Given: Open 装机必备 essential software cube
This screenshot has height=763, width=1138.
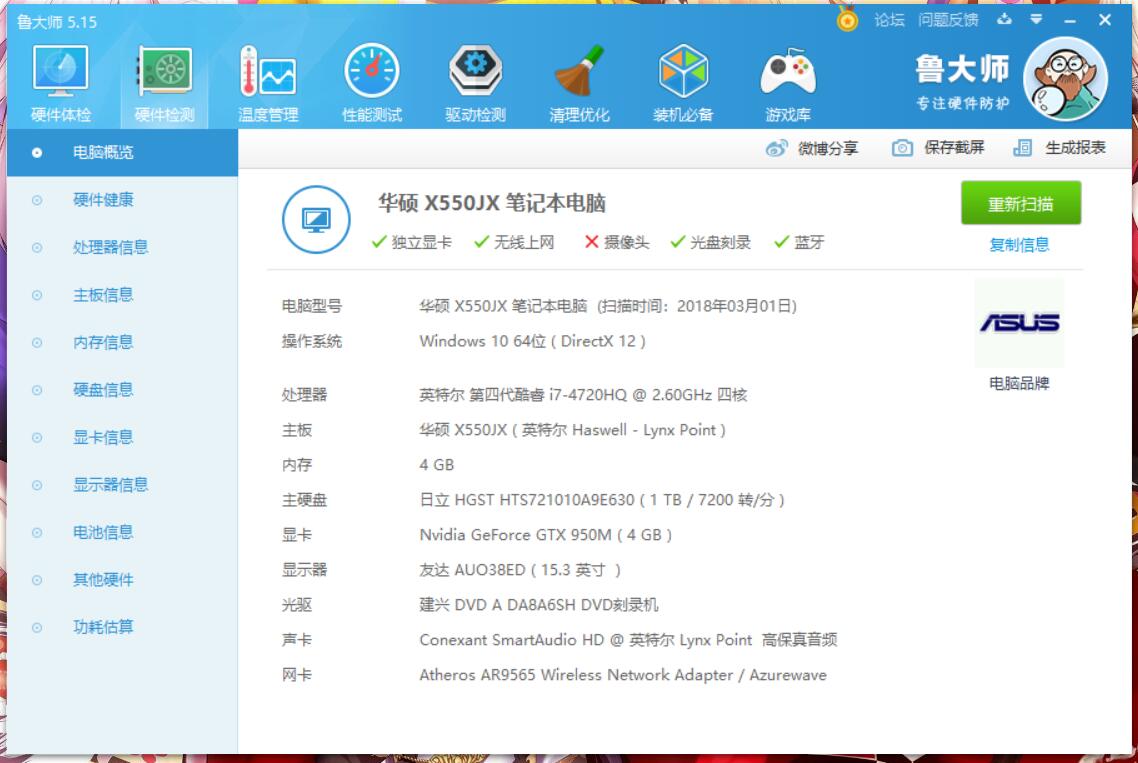Looking at the screenshot, I should [x=683, y=83].
